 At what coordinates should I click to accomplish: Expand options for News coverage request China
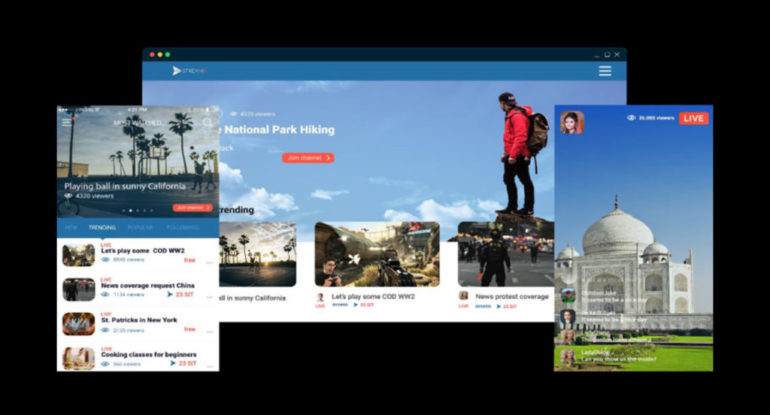pyautogui.click(x=209, y=296)
